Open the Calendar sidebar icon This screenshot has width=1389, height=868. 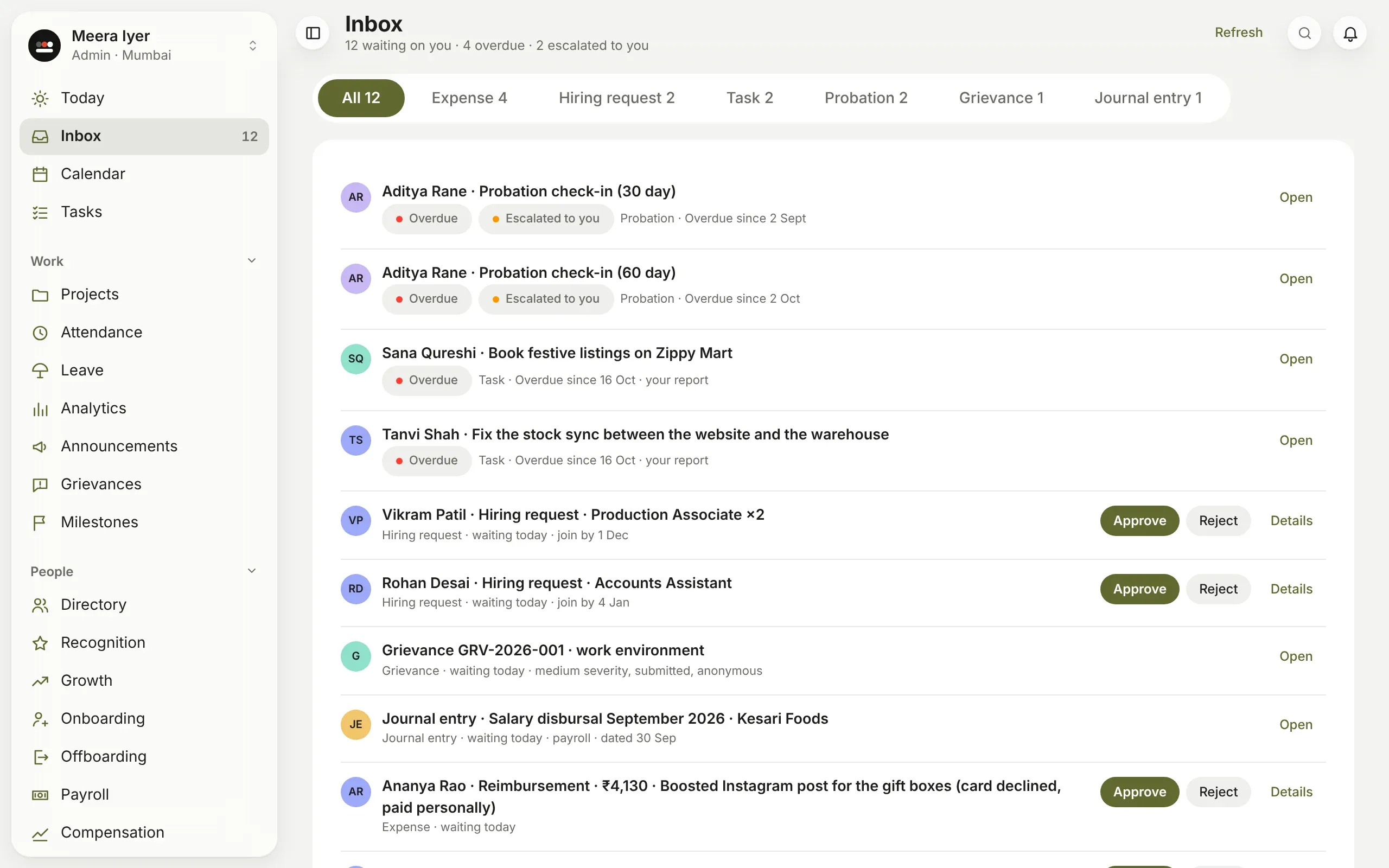pos(40,174)
